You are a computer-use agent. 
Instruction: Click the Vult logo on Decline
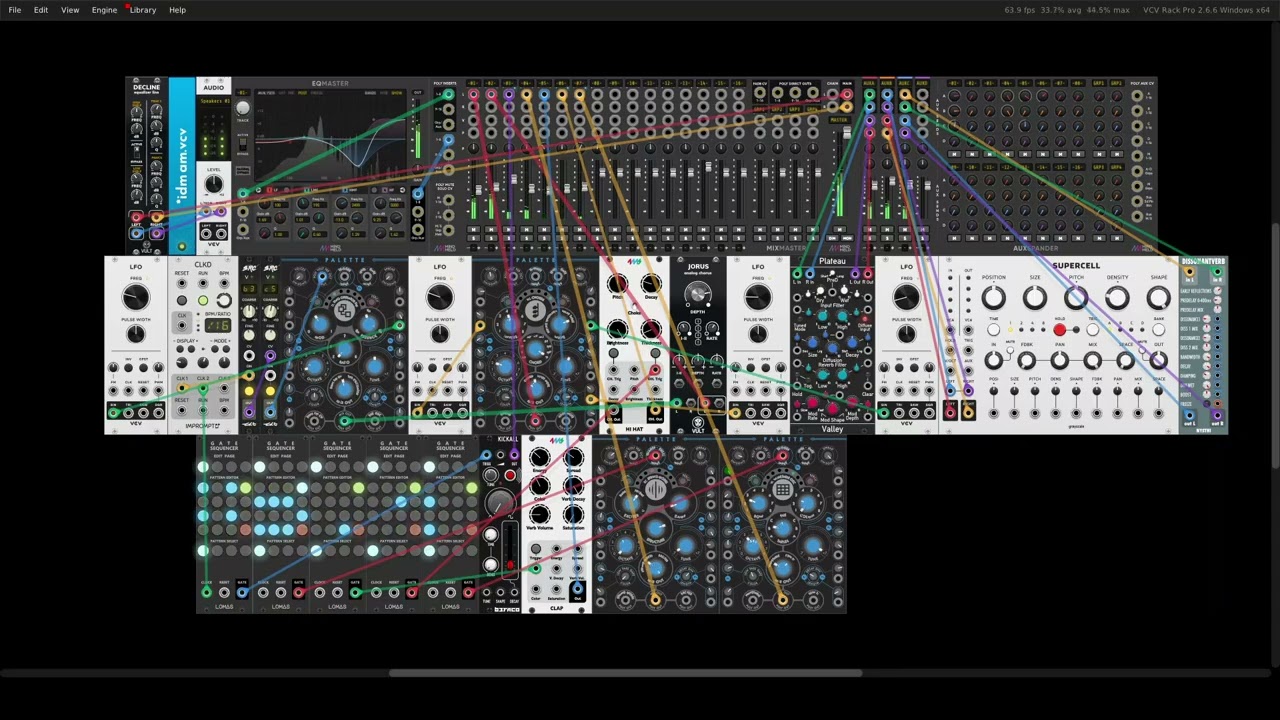(x=146, y=246)
